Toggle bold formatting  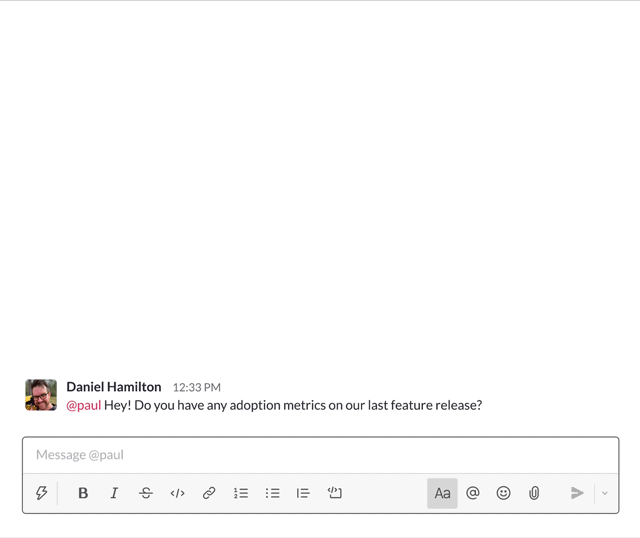coord(83,493)
